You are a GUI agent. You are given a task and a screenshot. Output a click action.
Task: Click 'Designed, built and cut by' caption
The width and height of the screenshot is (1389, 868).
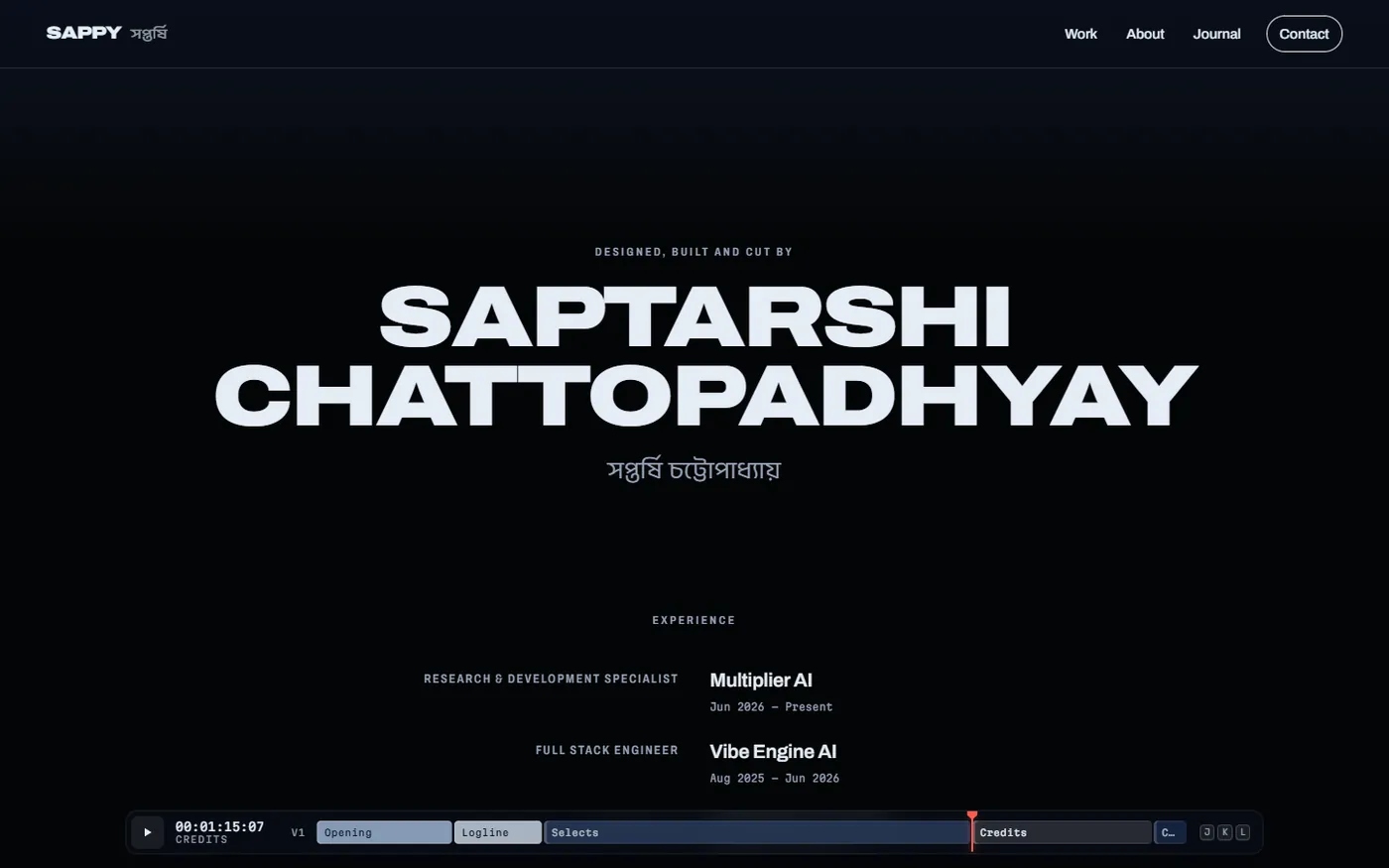[694, 252]
